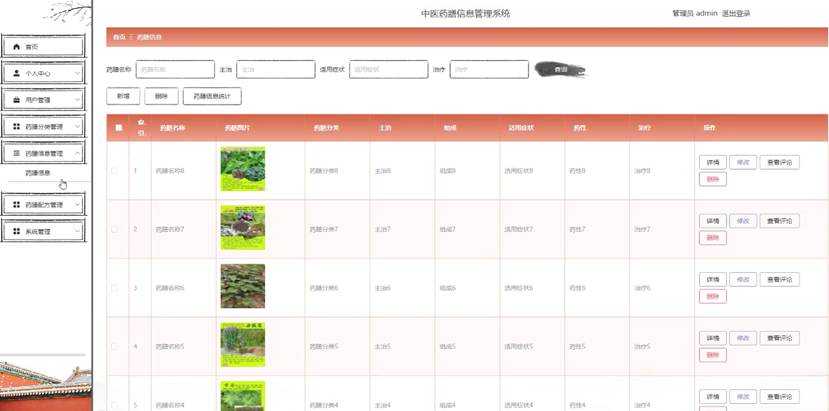Expand the 系统管理 menu chevron
This screenshot has height=411, width=829.
[x=77, y=231]
